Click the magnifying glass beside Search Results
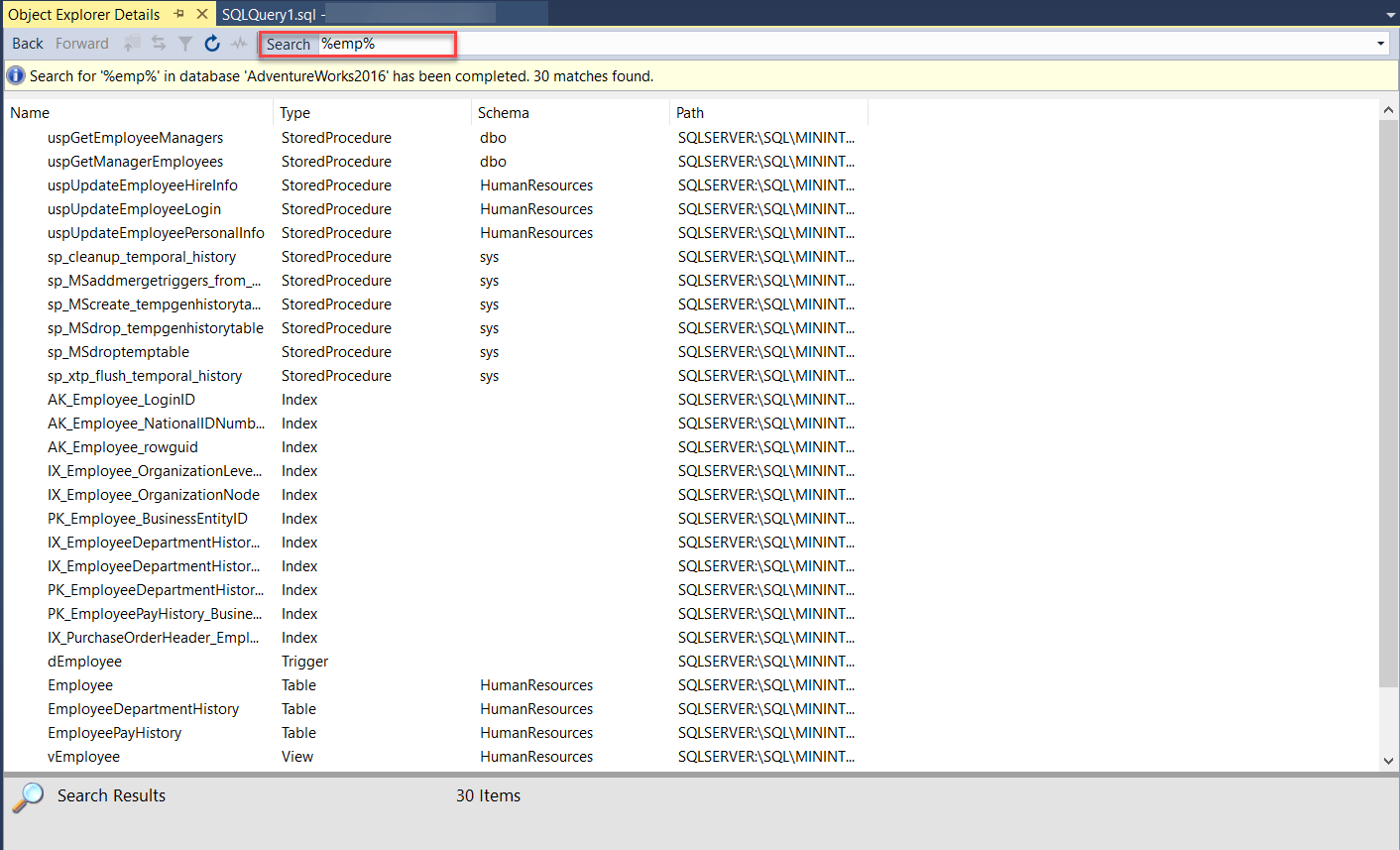This screenshot has height=850, width=1400. pos(29,795)
